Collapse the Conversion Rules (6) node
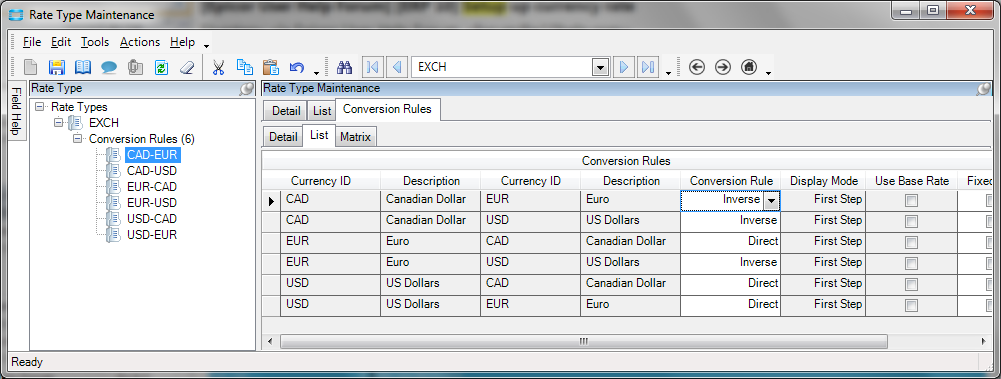This screenshot has height=379, width=1001. click(x=78, y=138)
